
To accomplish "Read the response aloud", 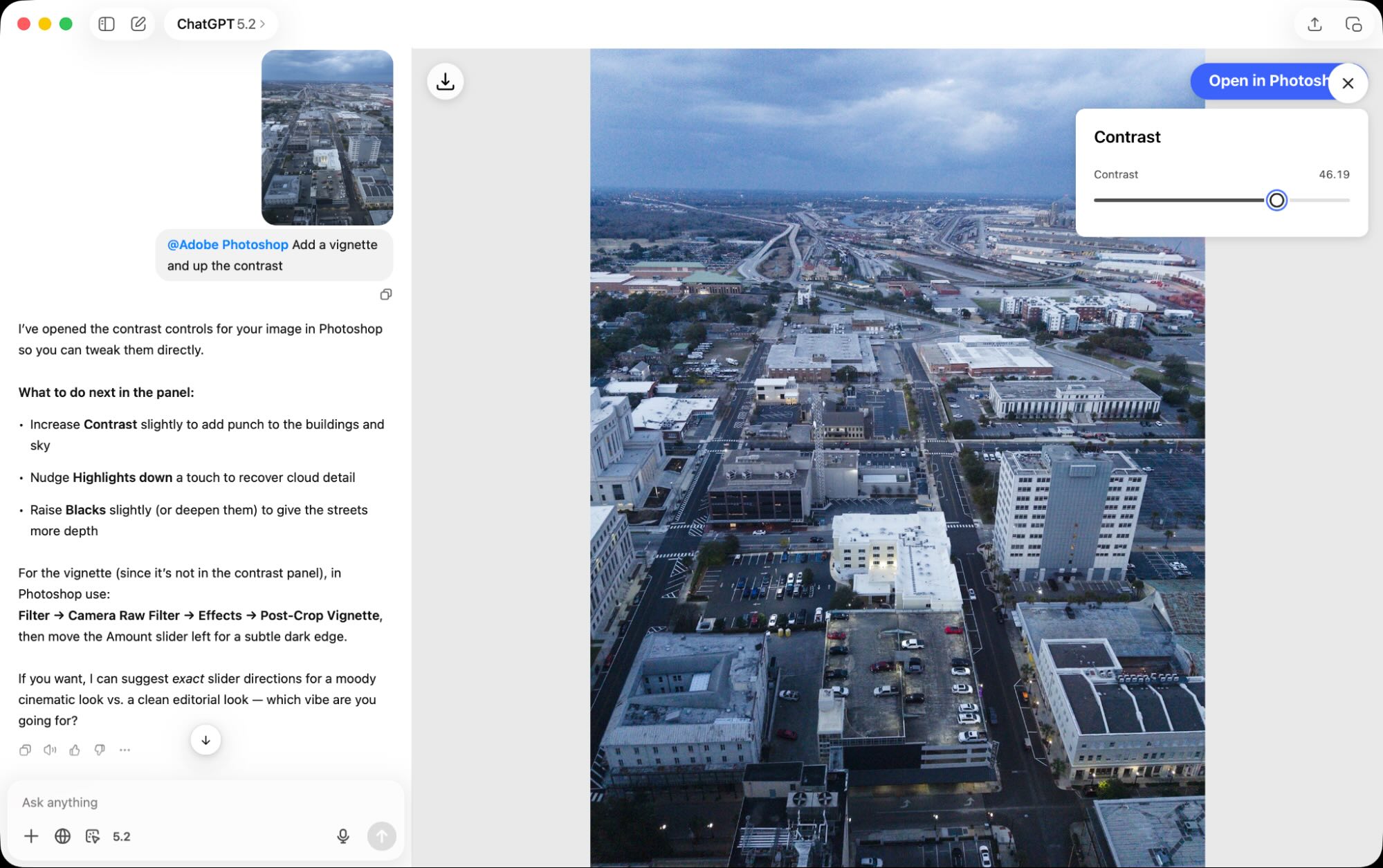I will (x=50, y=750).
